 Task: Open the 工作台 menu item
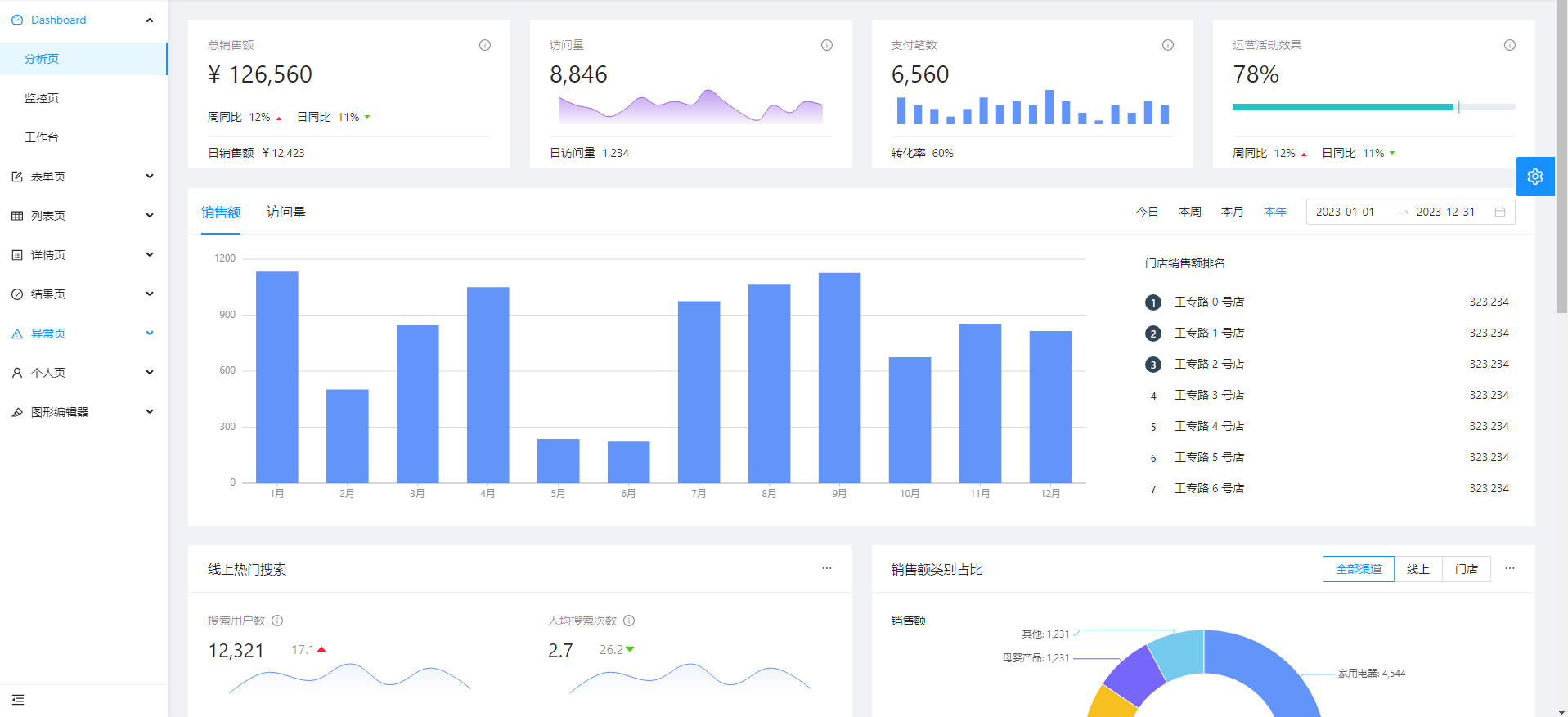pos(83,137)
